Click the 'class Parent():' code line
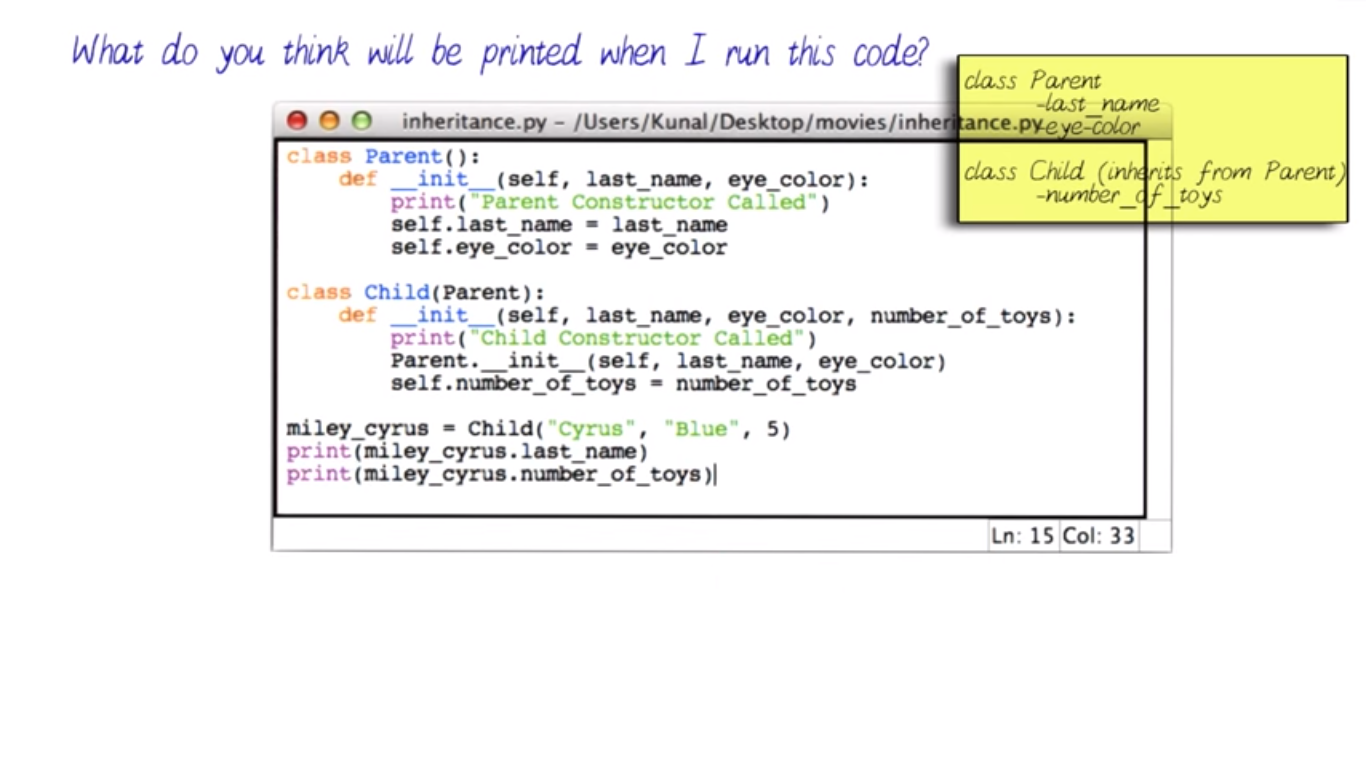Screen dimensions: 1366x768 pos(384,157)
